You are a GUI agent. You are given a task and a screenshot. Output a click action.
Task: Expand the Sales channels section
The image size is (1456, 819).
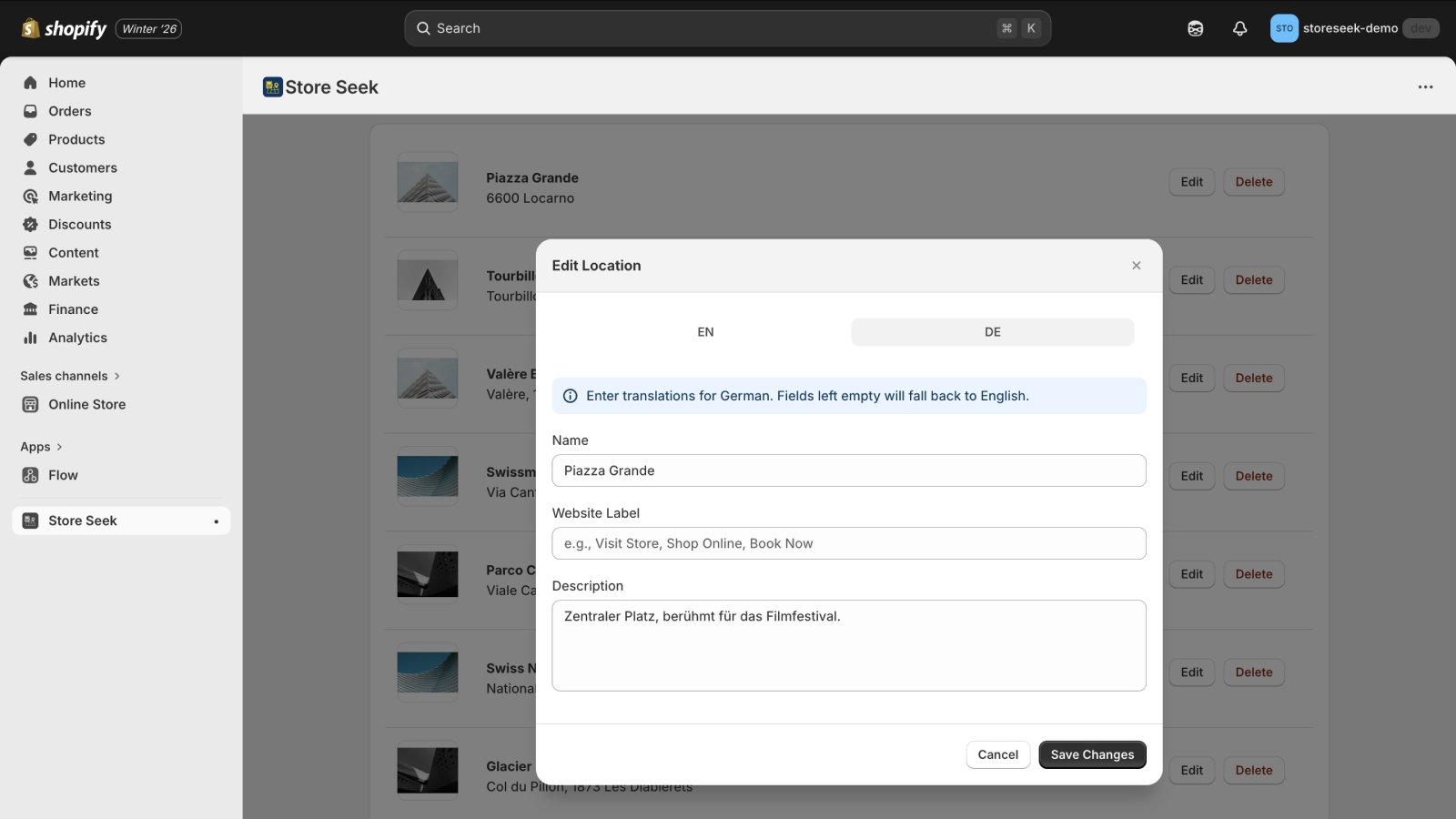pos(116,376)
